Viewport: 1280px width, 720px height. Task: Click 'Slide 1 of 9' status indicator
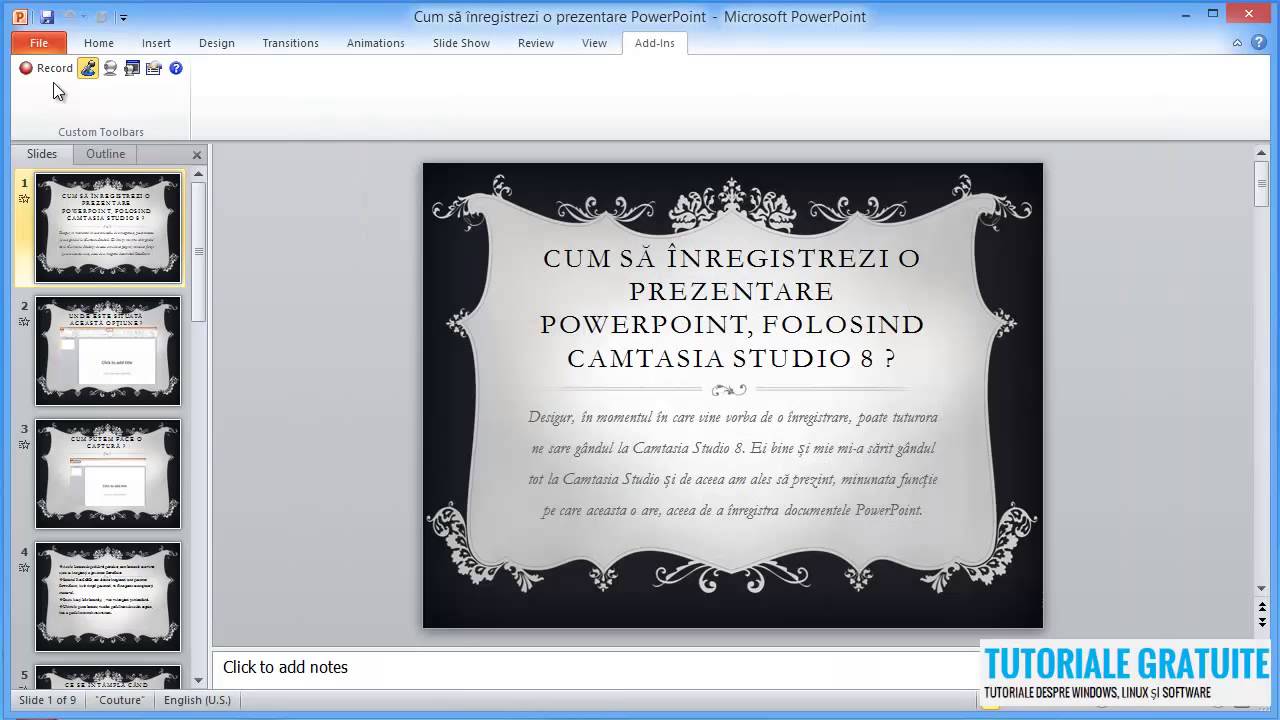[x=47, y=700]
